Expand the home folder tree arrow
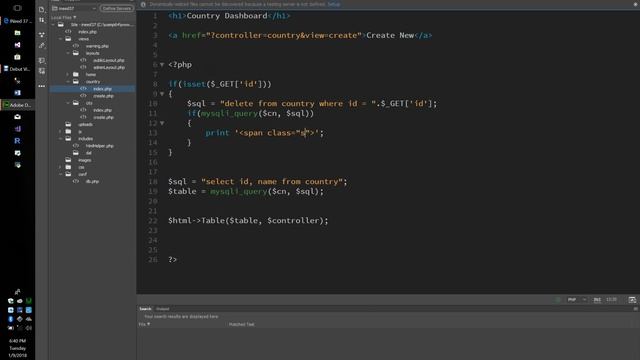Viewport: 640px width, 360px height. [x=68, y=74]
